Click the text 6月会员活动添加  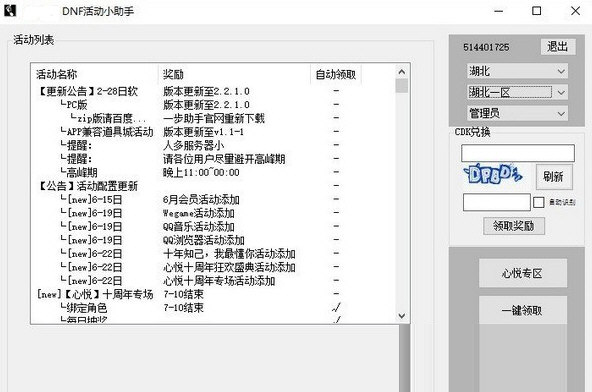point(201,199)
